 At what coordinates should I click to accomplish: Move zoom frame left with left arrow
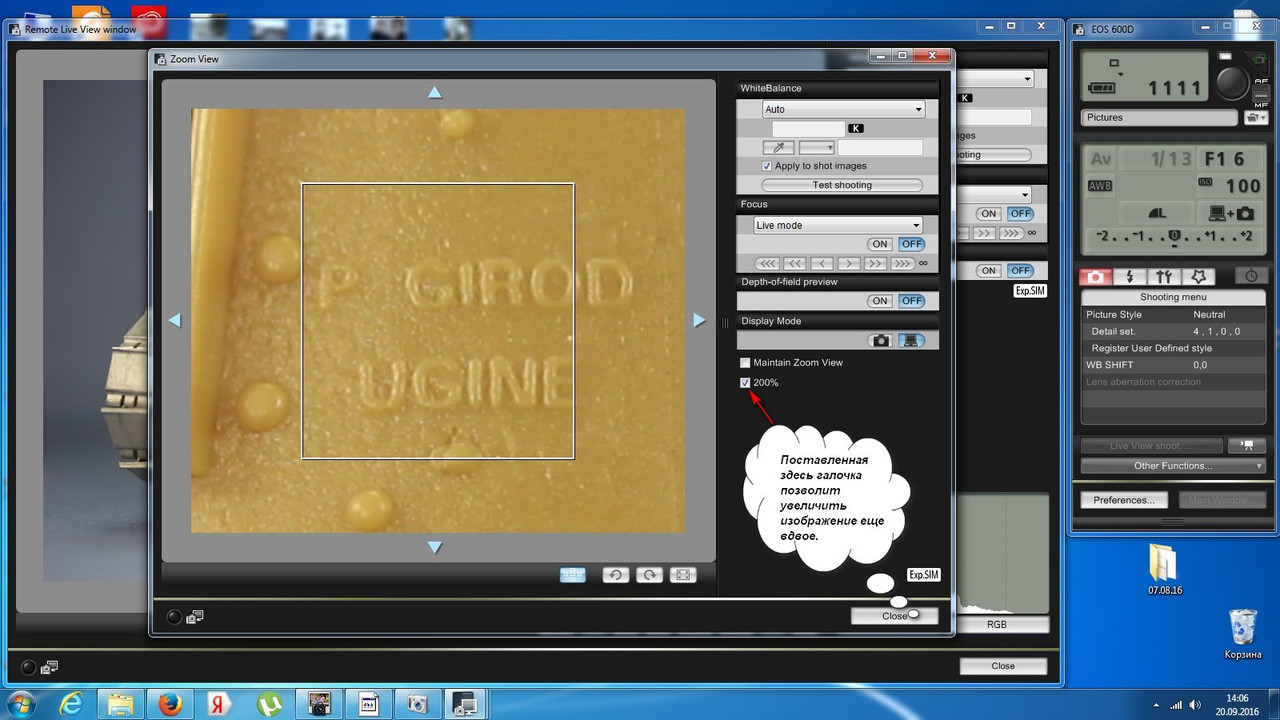(174, 320)
